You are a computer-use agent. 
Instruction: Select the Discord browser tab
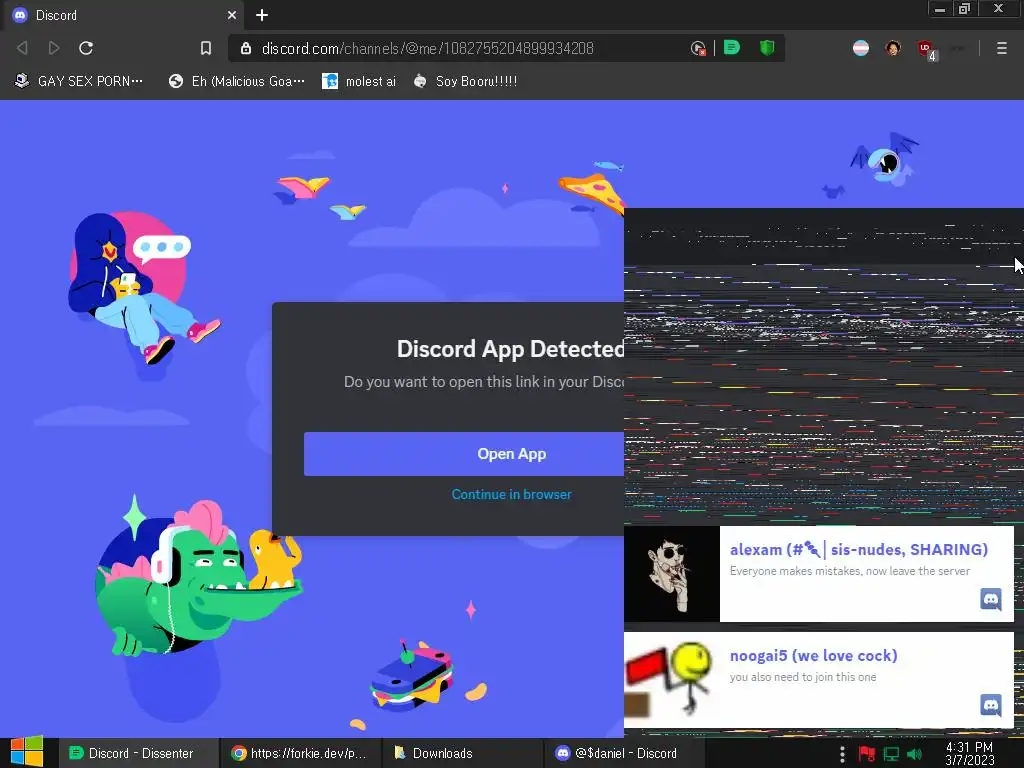tap(124, 15)
